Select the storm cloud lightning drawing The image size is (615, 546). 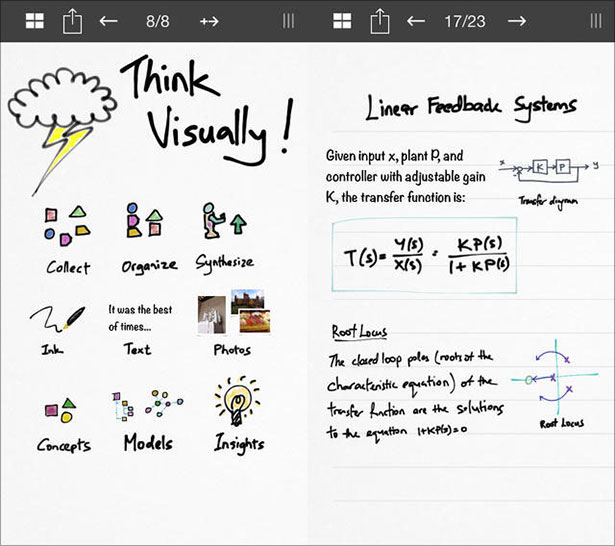[55, 117]
